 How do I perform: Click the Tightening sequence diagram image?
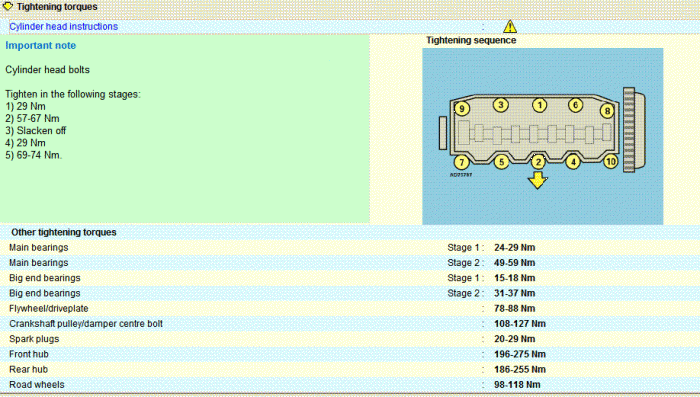tap(542, 136)
